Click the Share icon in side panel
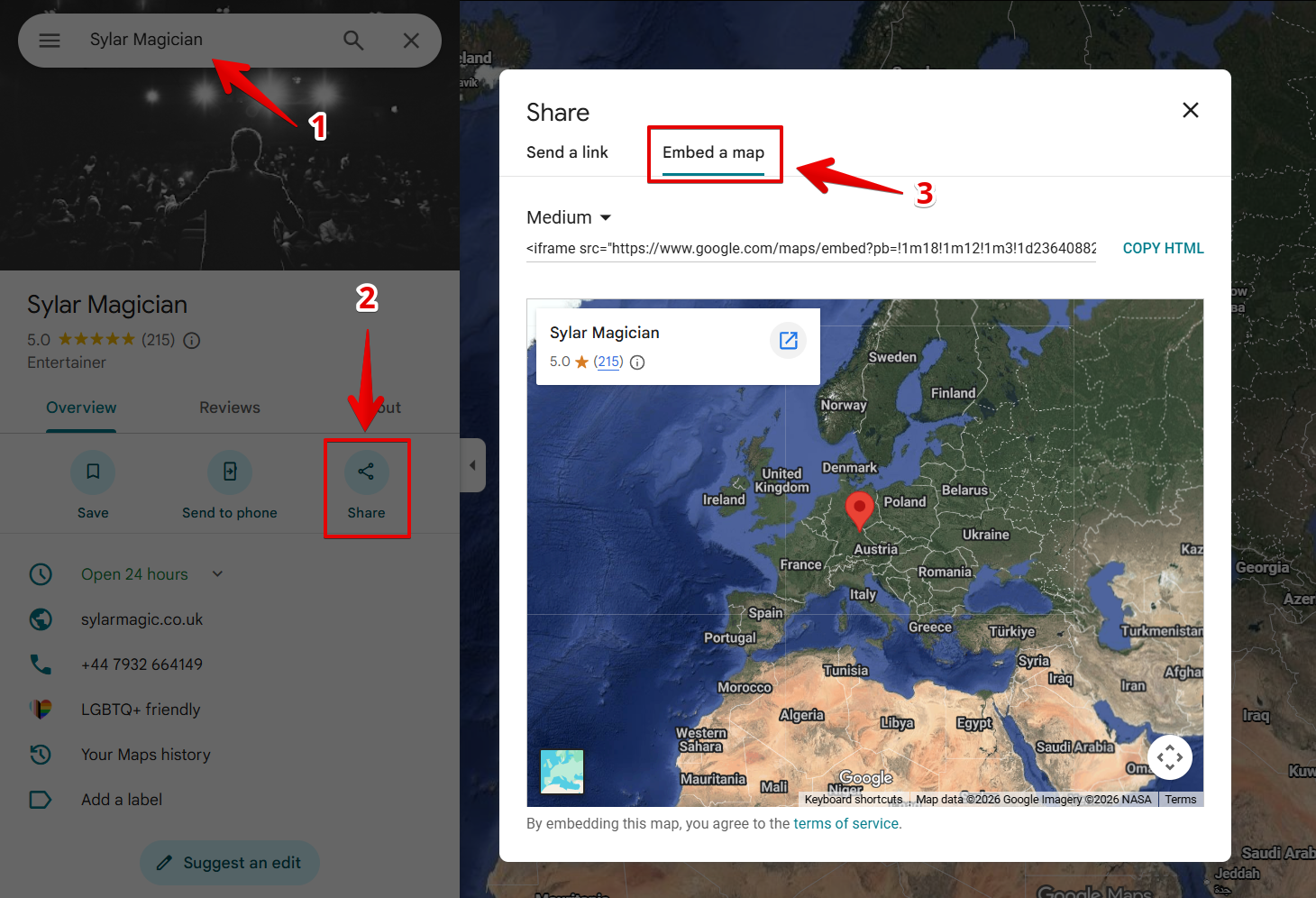1316x898 pixels. point(366,472)
